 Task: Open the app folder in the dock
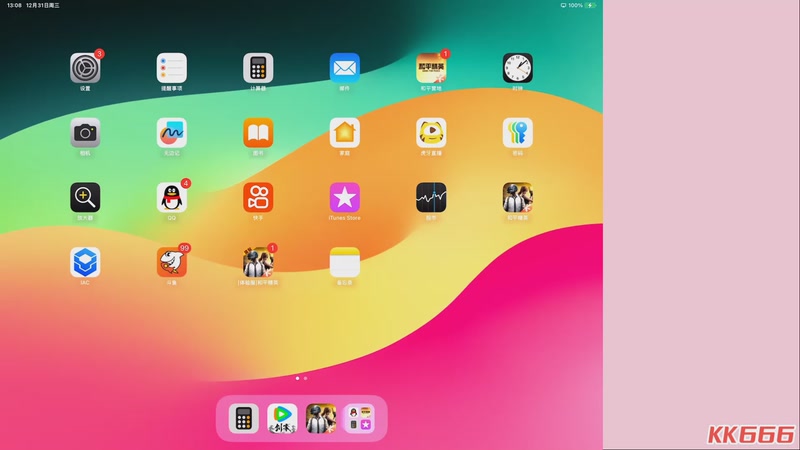360,418
